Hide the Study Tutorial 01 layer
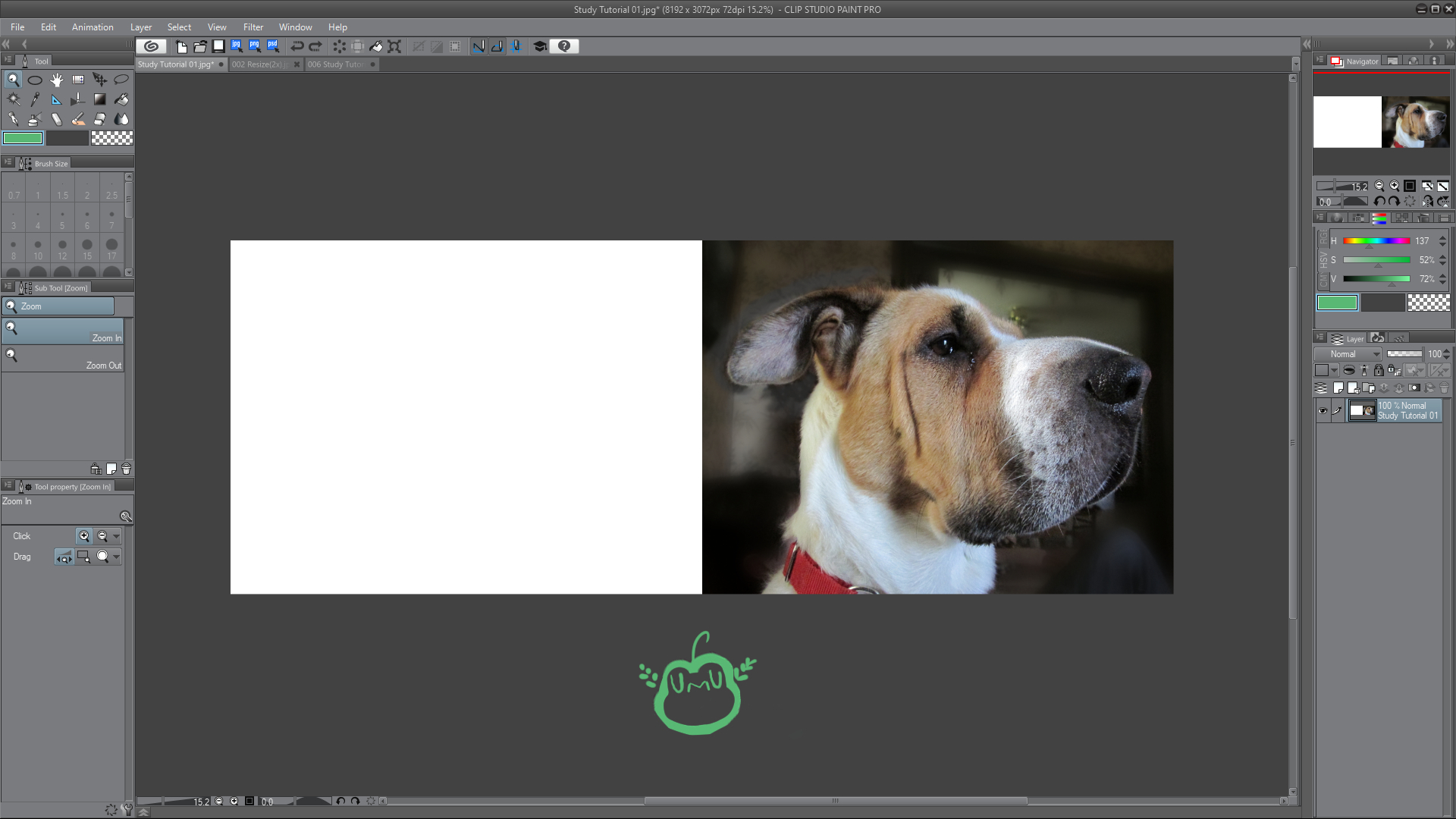The height and width of the screenshot is (819, 1456). [1323, 411]
